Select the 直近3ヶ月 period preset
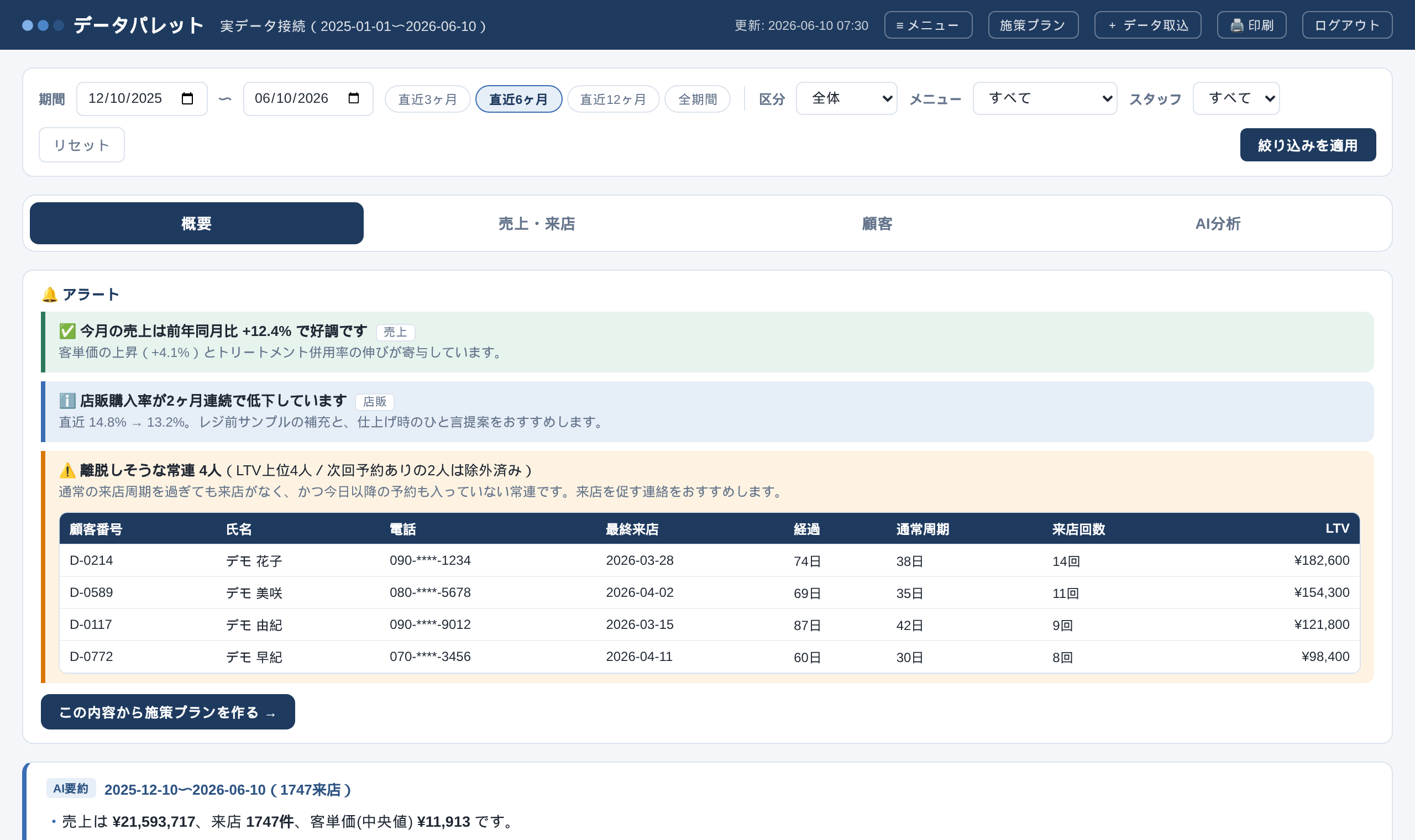Viewport: 1415px width, 840px height. point(427,99)
